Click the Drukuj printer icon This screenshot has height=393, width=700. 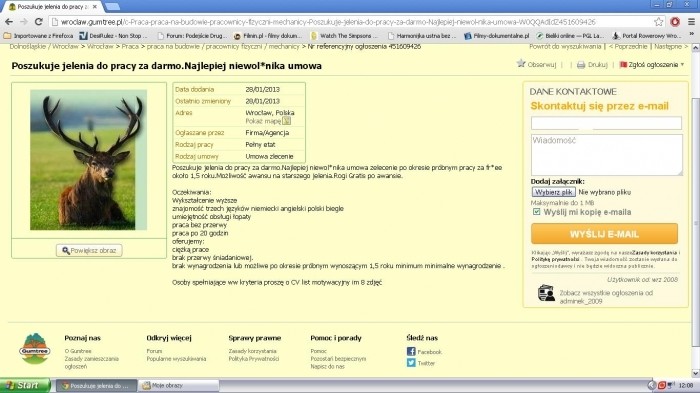click(x=581, y=65)
